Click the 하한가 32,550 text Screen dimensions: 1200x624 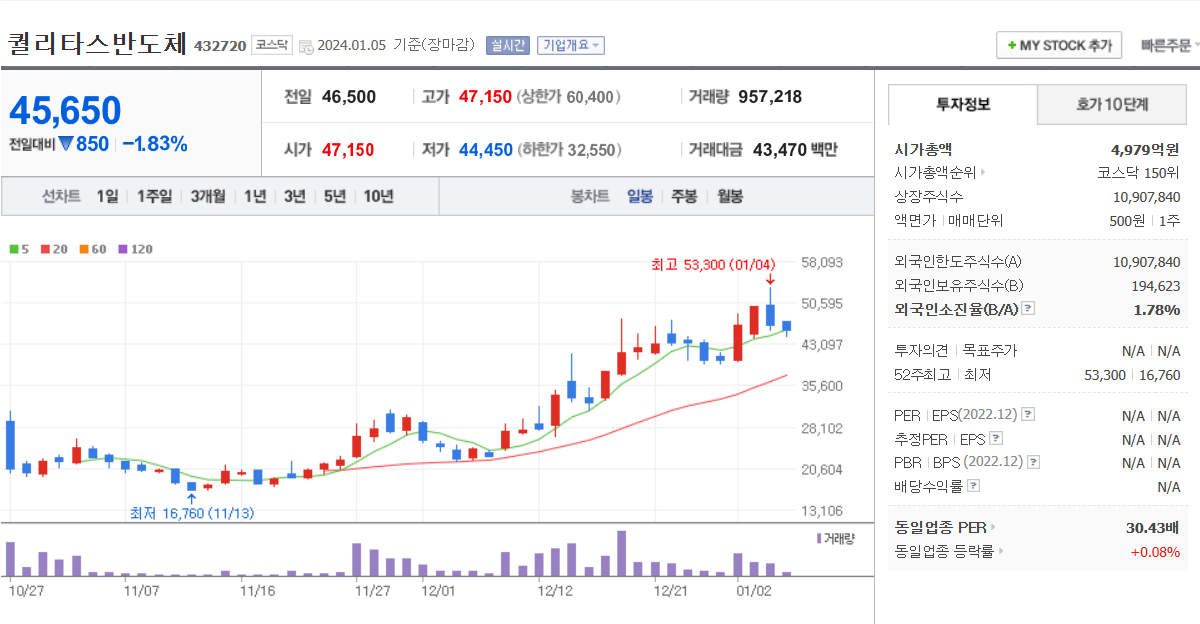click(569, 150)
